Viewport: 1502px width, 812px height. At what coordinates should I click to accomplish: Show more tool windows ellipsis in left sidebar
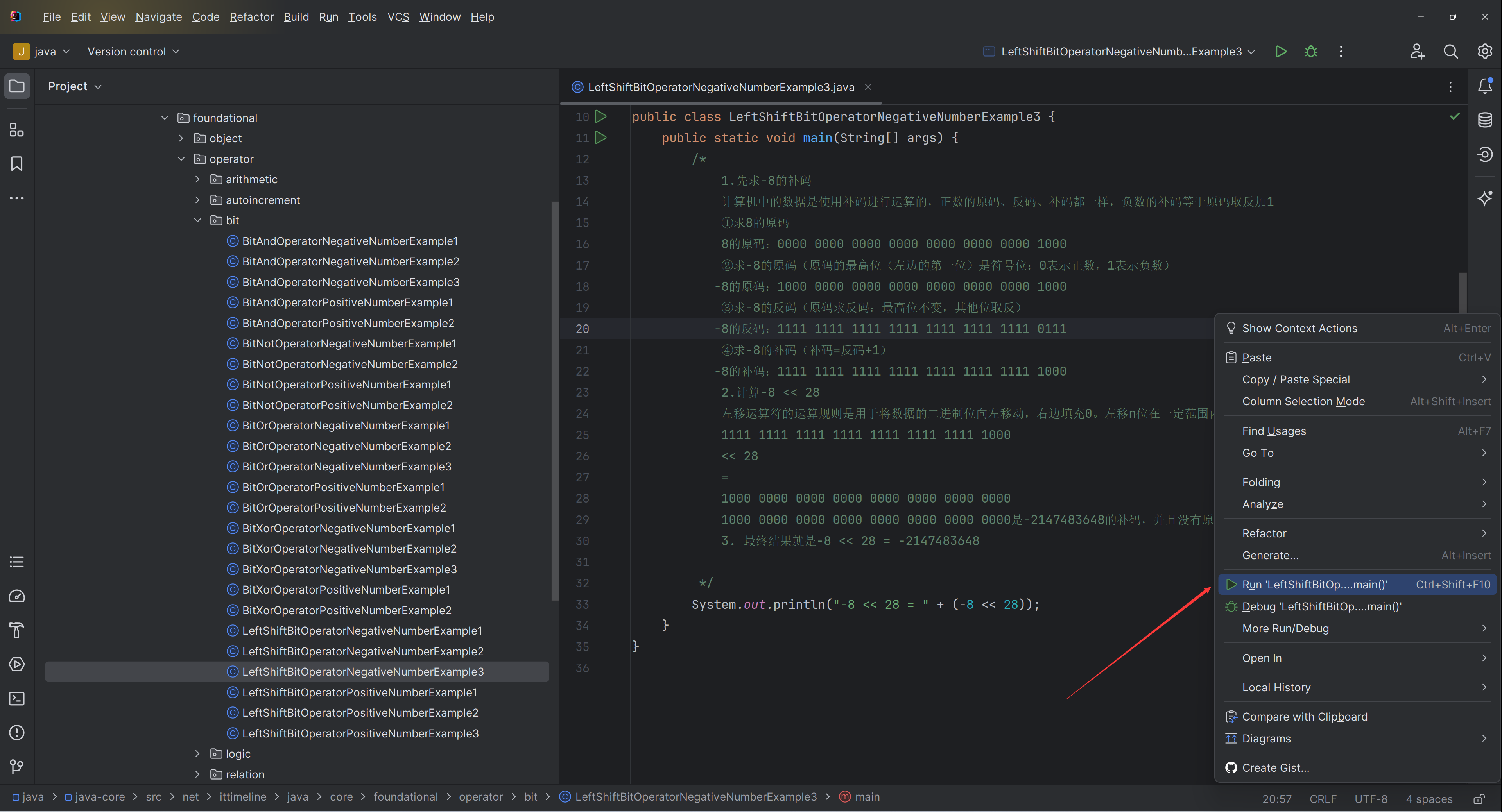pyautogui.click(x=17, y=198)
